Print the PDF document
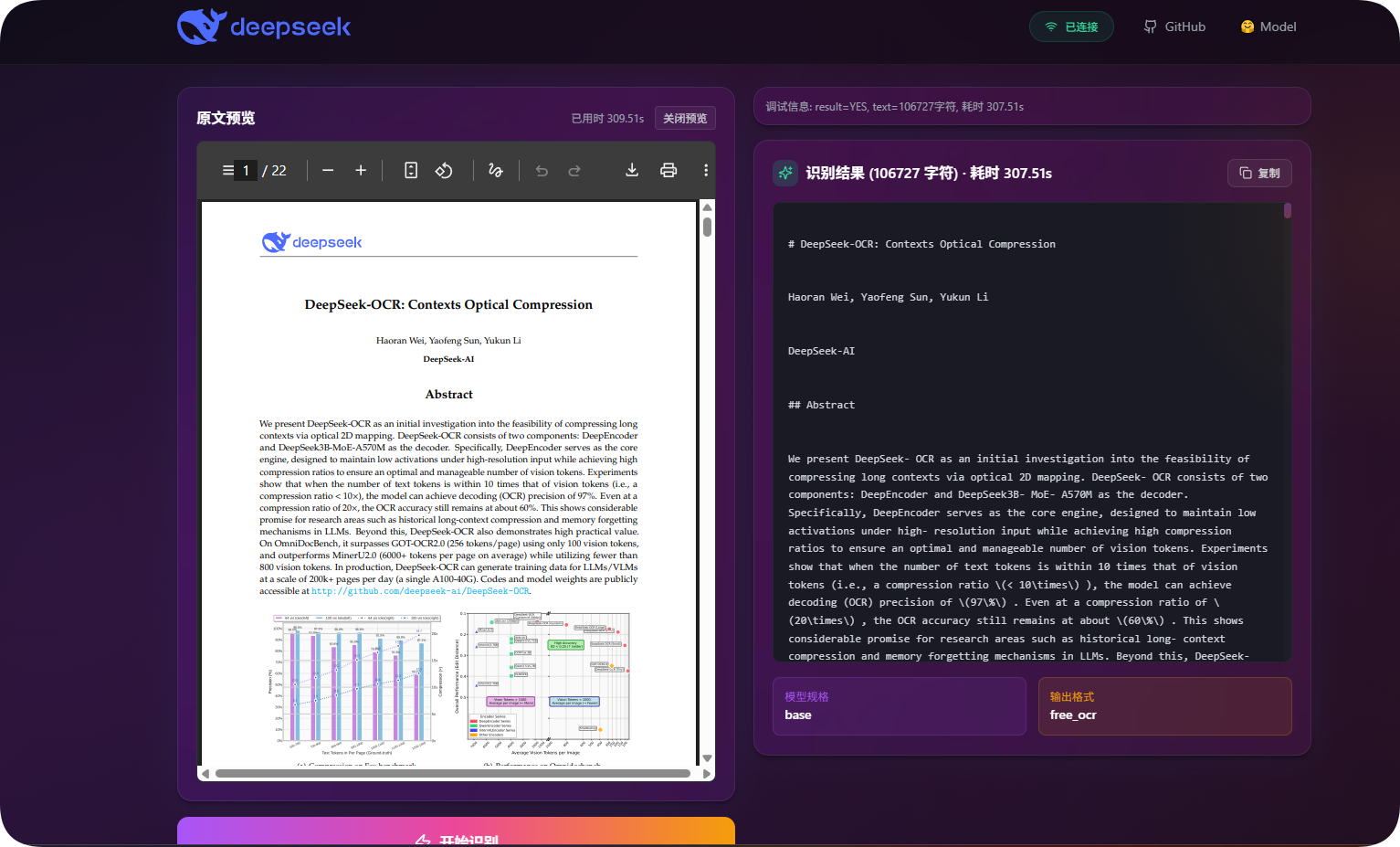The image size is (1400, 847). pos(668,170)
